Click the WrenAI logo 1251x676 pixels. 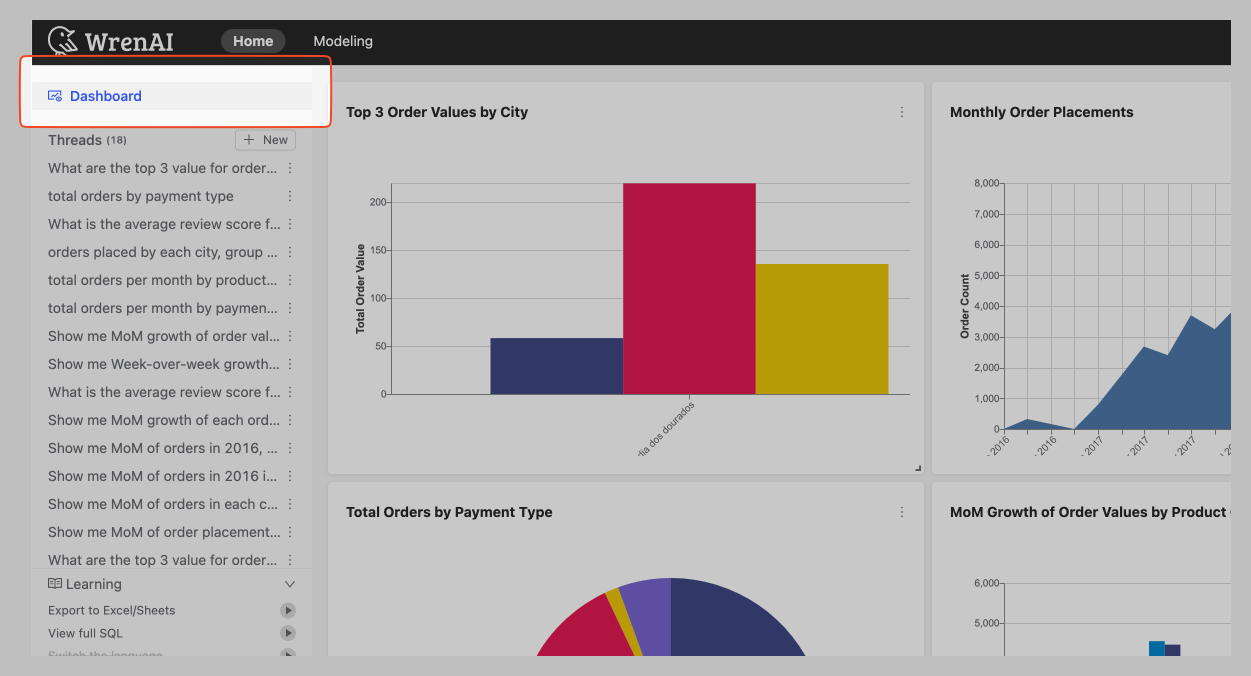(x=111, y=41)
